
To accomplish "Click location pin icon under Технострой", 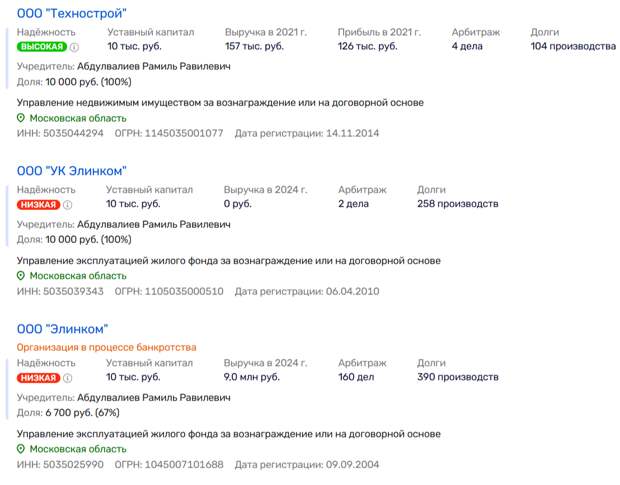I will (21, 118).
